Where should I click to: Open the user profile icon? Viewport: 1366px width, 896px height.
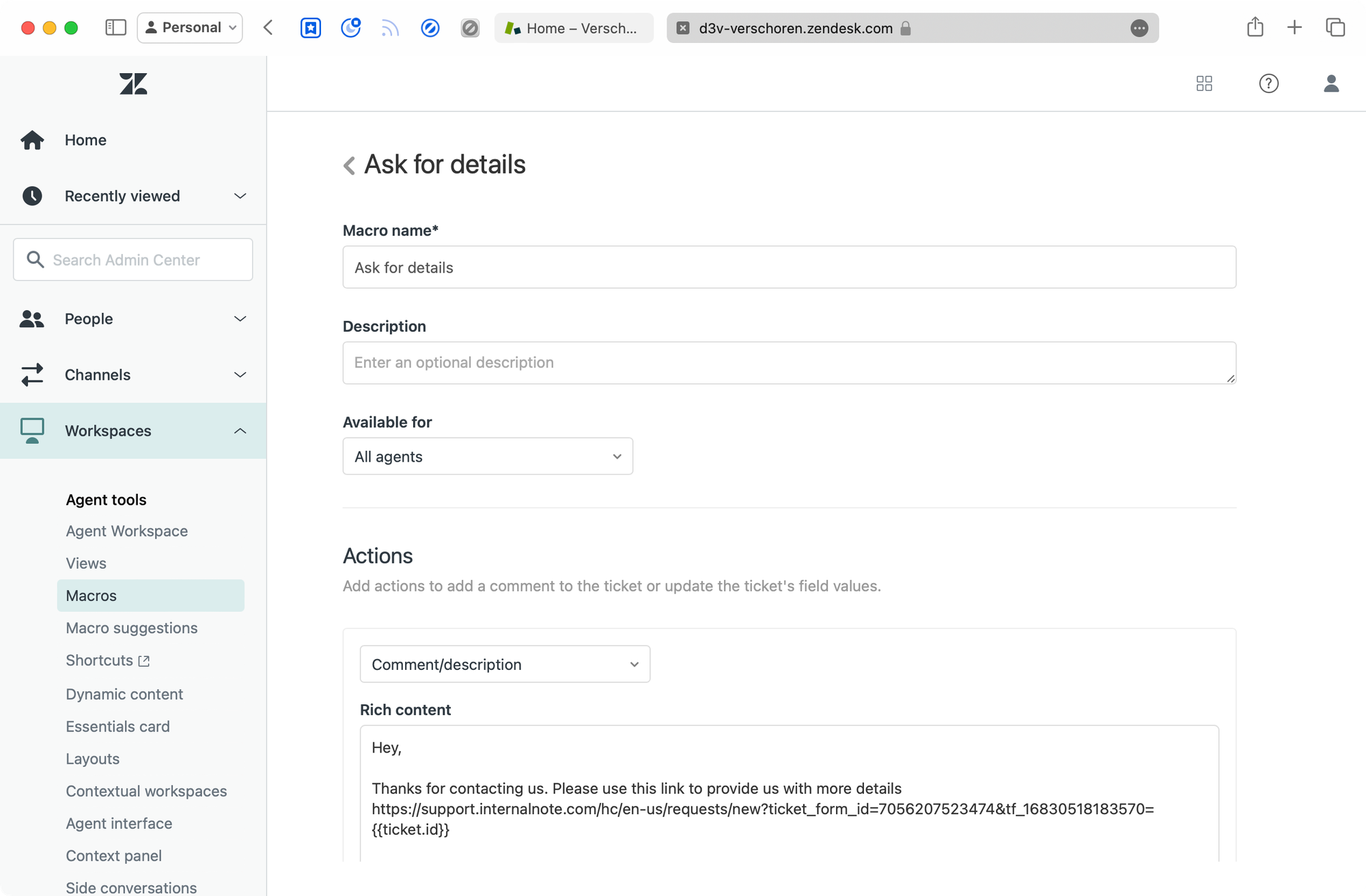tap(1330, 83)
